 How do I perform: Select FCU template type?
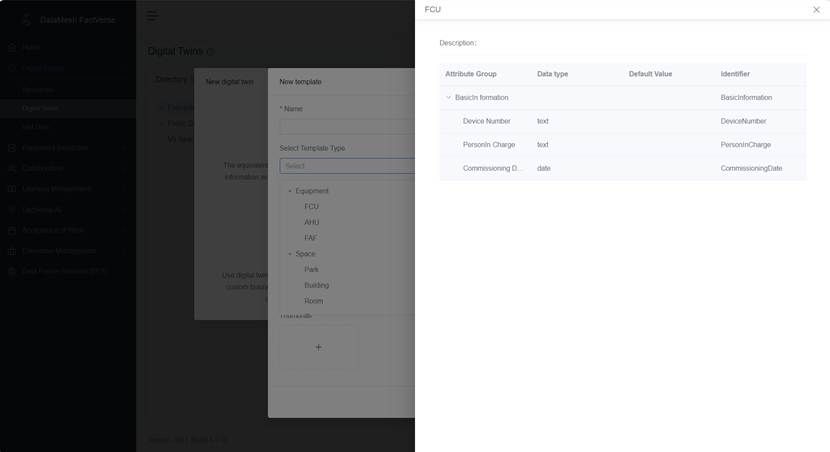311,207
